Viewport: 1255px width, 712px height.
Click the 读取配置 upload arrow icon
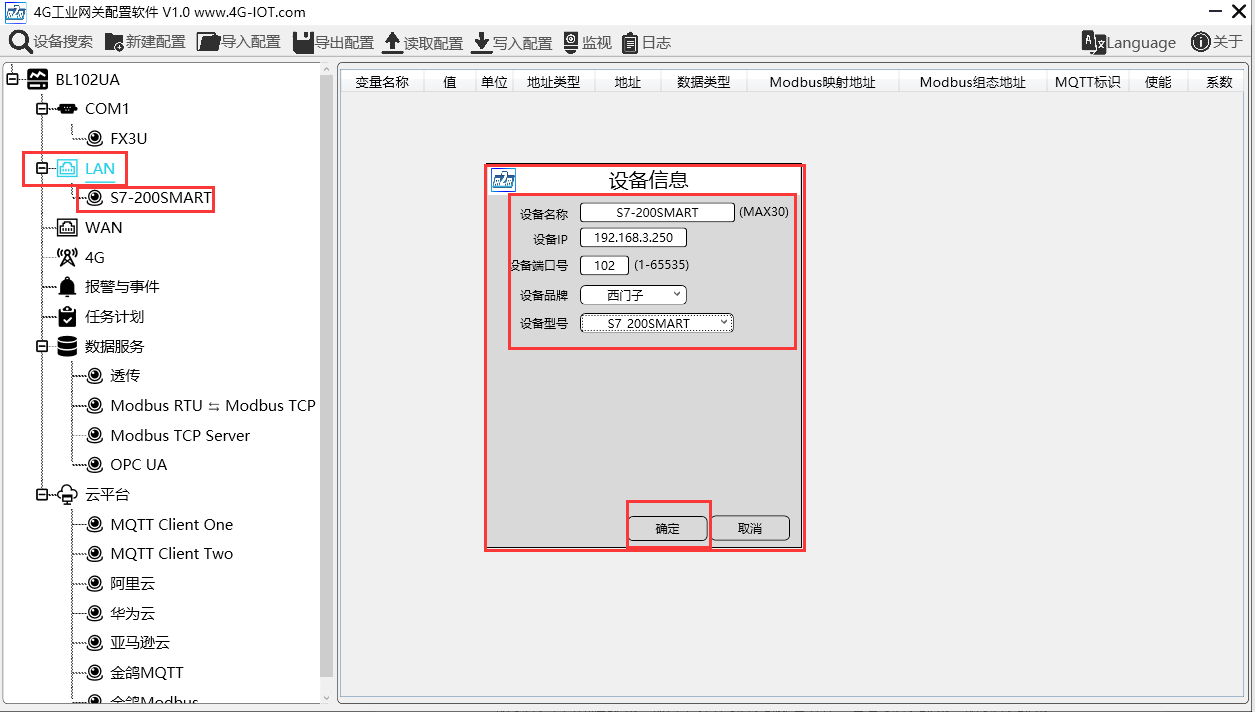pyautogui.click(x=392, y=42)
